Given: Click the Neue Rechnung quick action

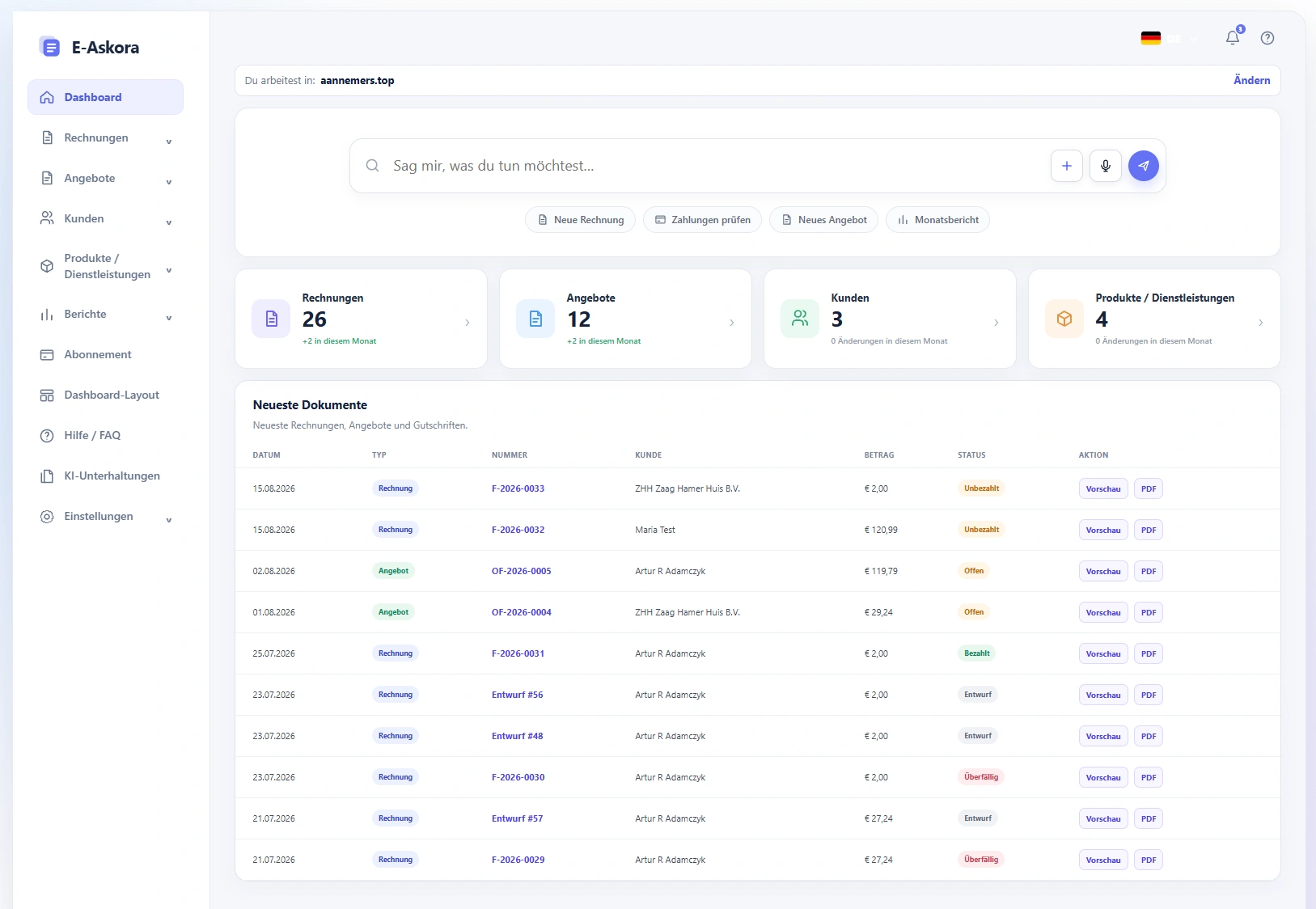Looking at the screenshot, I should (581, 220).
